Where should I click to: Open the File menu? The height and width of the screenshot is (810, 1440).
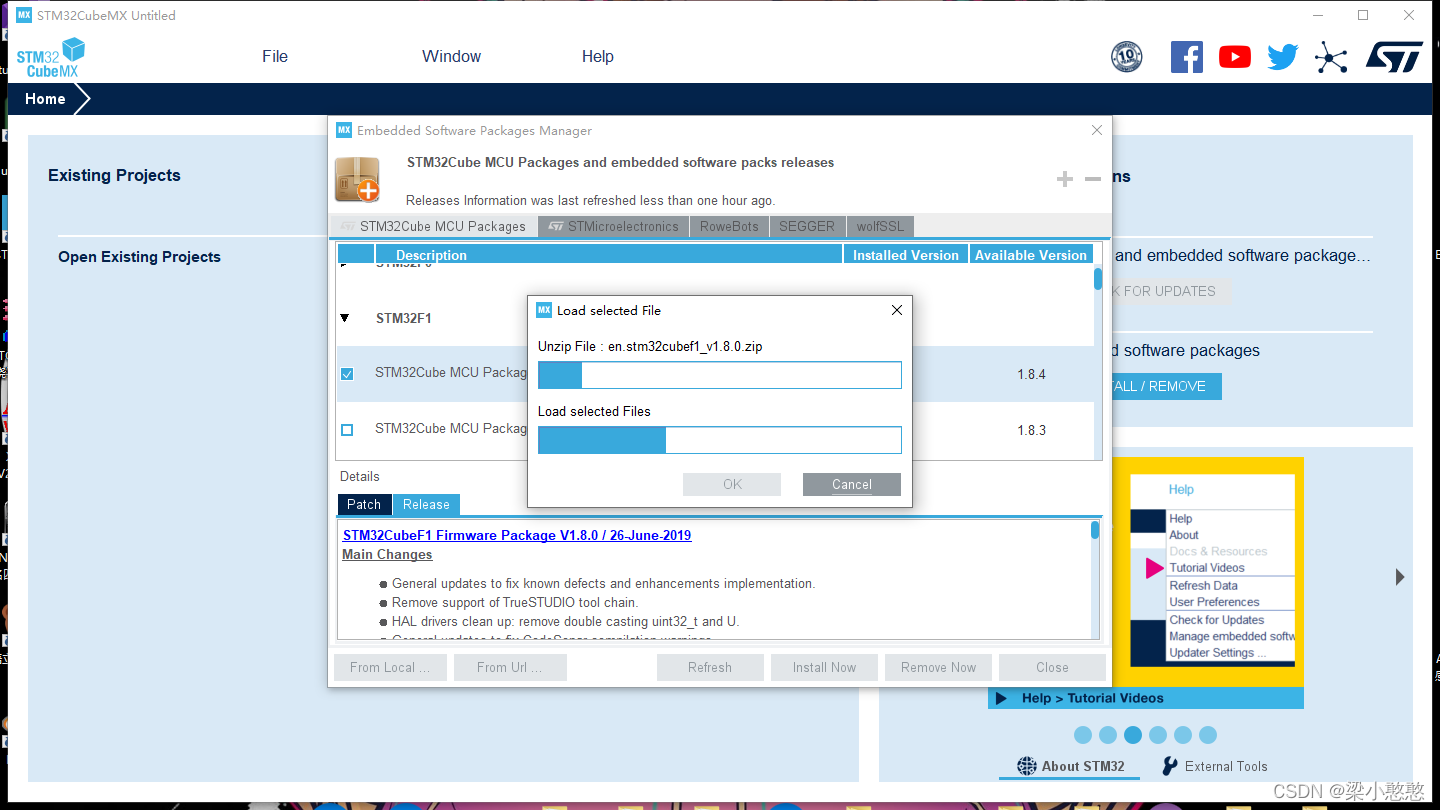tap(275, 57)
